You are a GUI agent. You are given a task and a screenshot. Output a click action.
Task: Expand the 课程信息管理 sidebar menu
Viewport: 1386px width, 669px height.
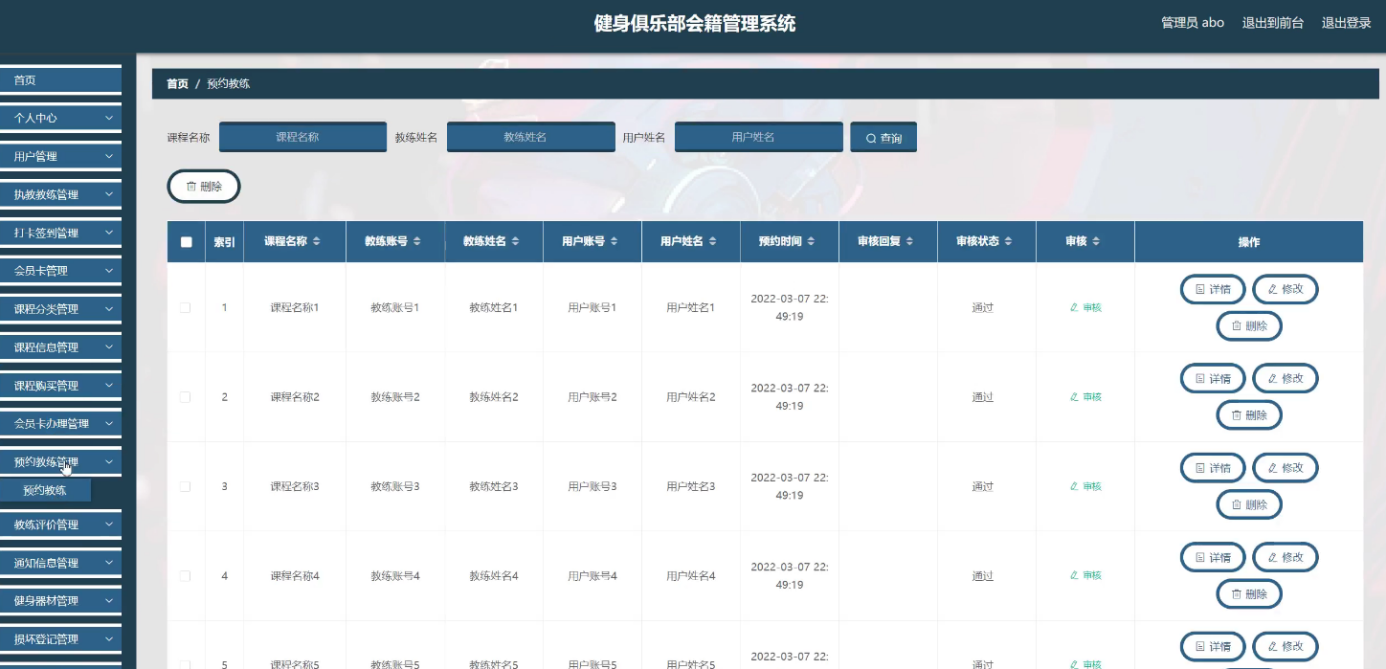pyautogui.click(x=60, y=347)
